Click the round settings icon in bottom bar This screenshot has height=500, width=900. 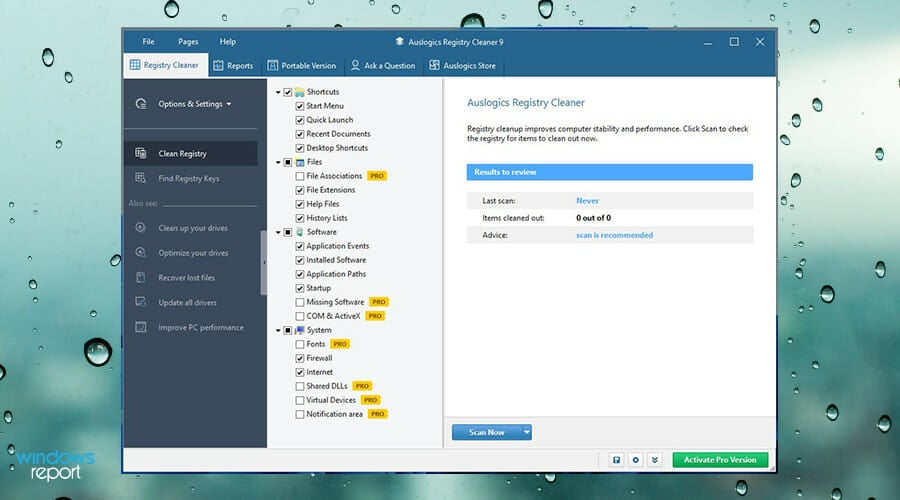[x=635, y=460]
